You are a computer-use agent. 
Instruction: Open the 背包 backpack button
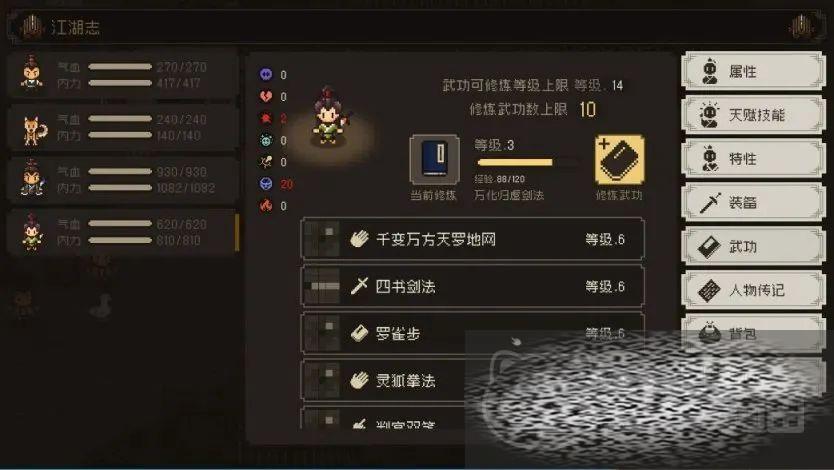[753, 333]
